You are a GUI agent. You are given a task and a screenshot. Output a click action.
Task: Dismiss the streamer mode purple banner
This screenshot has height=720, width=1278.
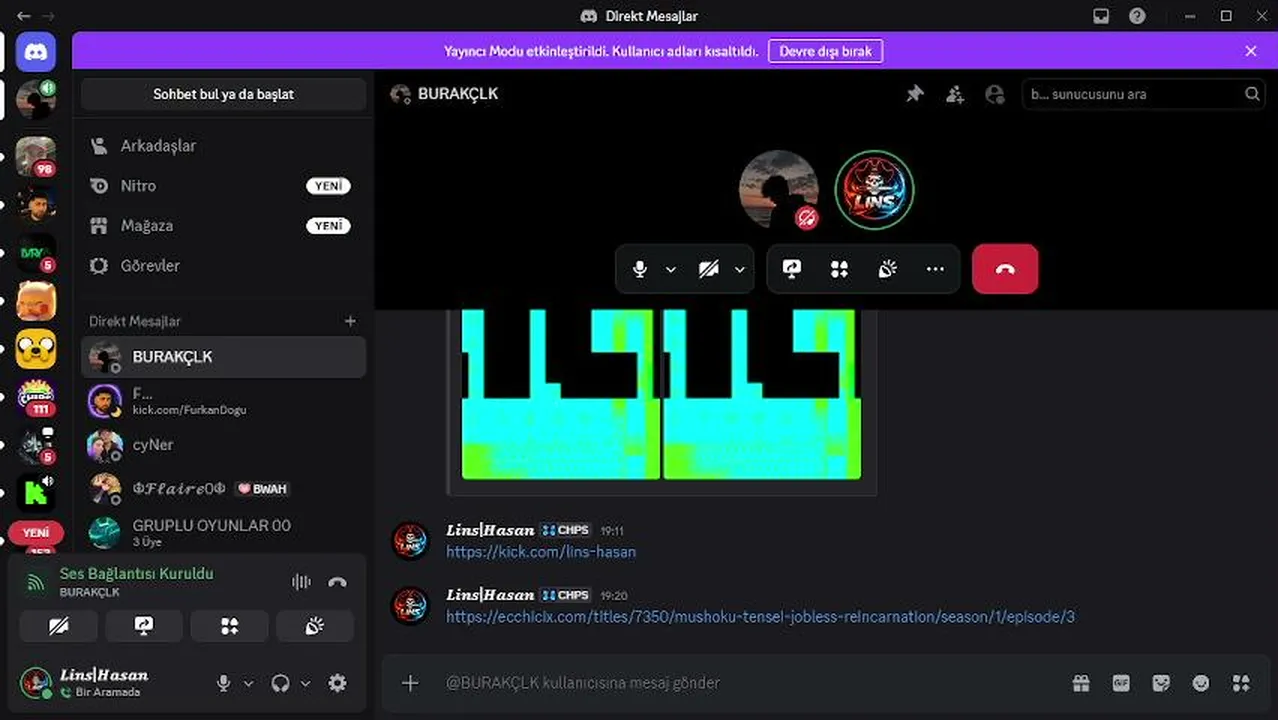click(1251, 51)
